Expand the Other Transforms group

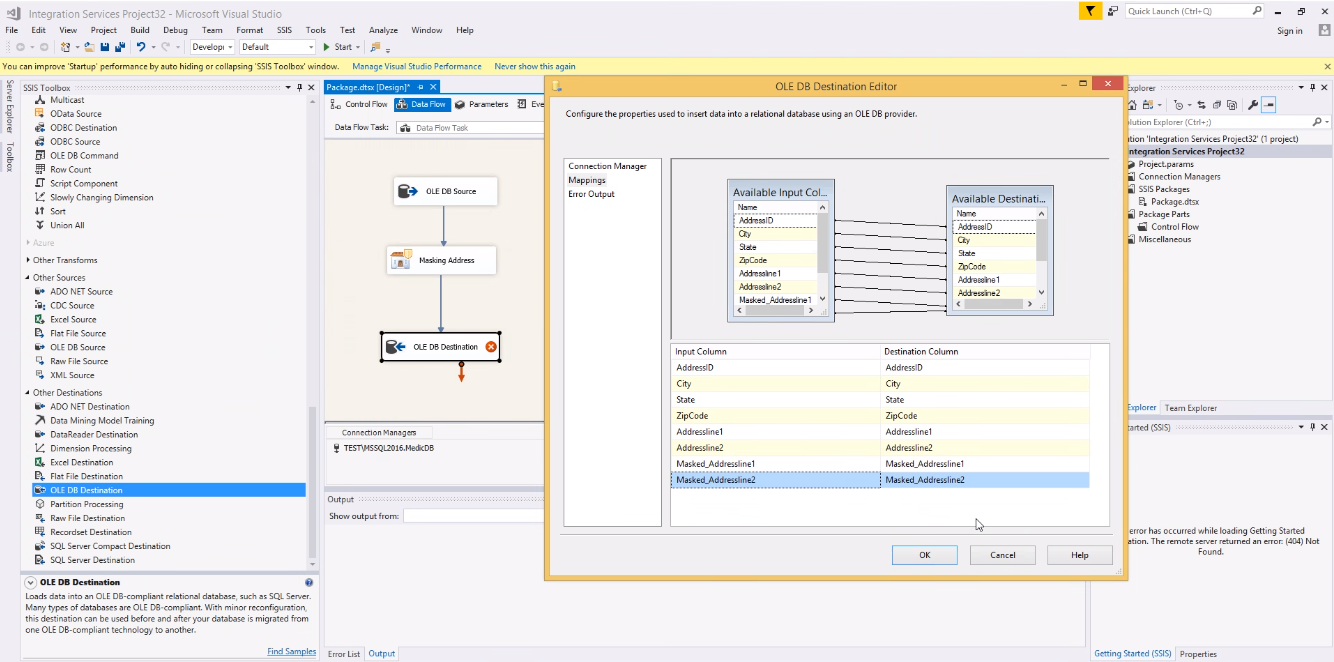tap(28, 260)
